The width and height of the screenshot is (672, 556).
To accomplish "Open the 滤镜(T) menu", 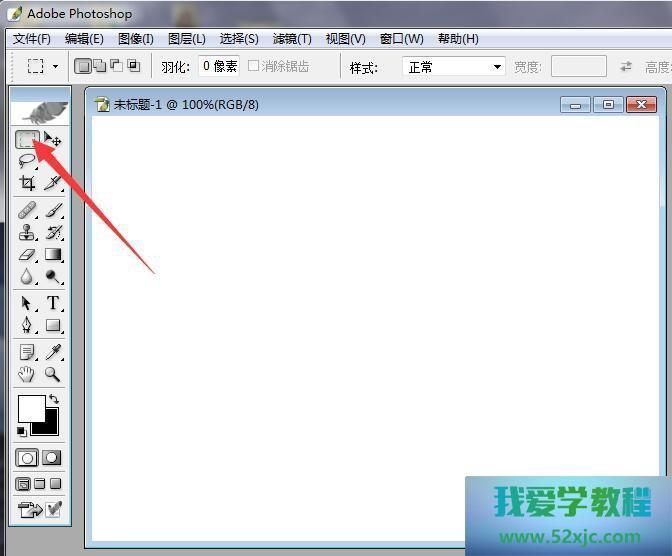I will pos(292,39).
